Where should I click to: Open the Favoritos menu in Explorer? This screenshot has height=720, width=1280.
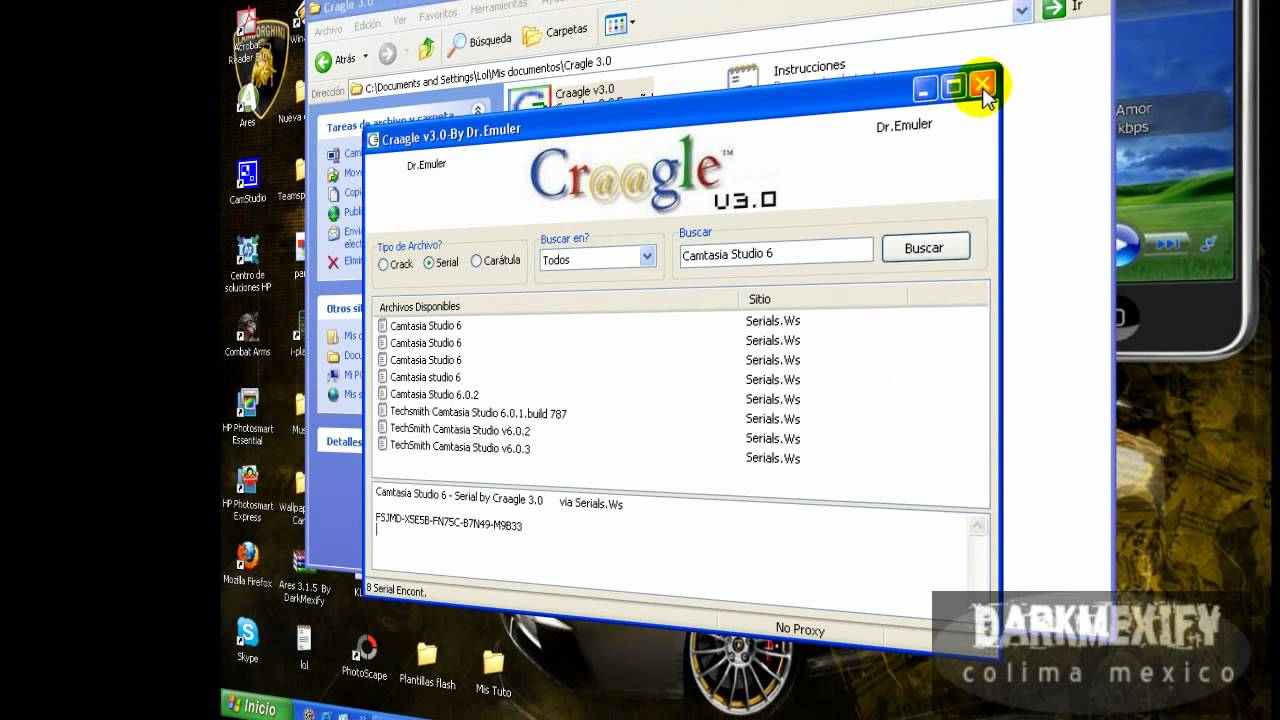tap(438, 15)
